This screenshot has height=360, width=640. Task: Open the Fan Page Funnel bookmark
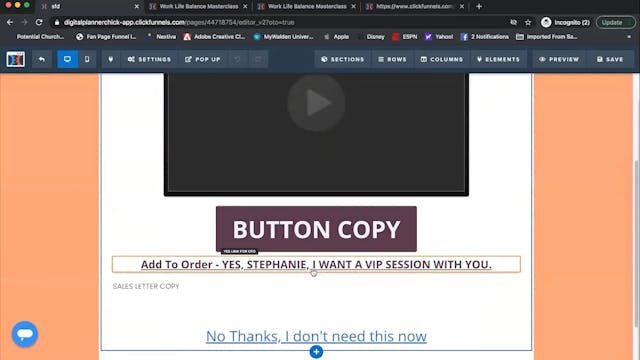(x=106, y=37)
